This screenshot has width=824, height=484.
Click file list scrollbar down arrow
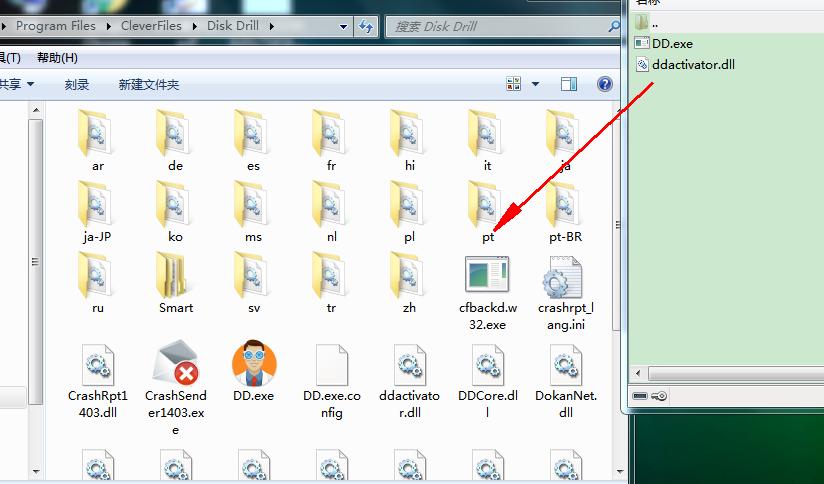point(619,471)
